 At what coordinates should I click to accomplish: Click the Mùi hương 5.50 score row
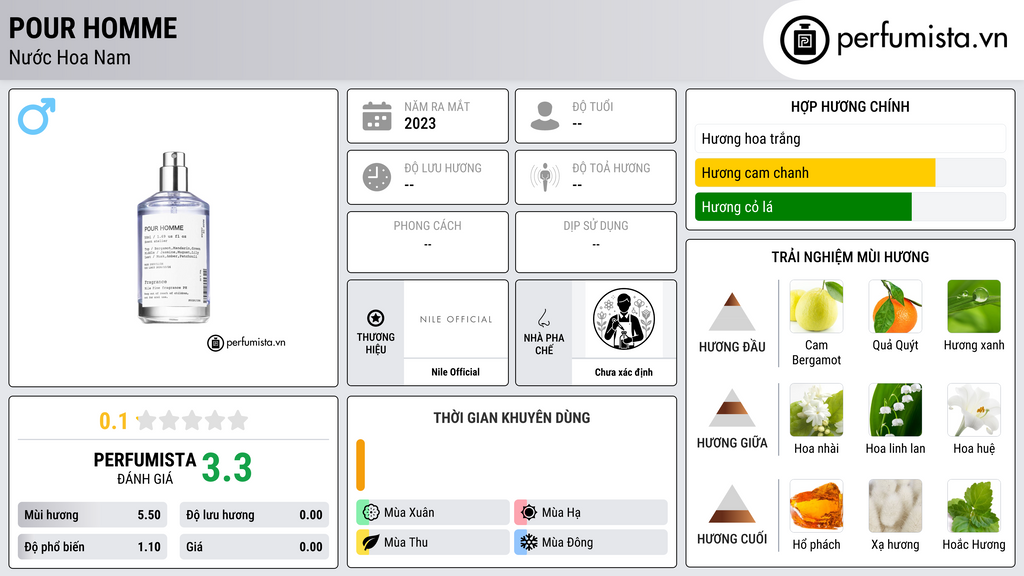tap(92, 515)
